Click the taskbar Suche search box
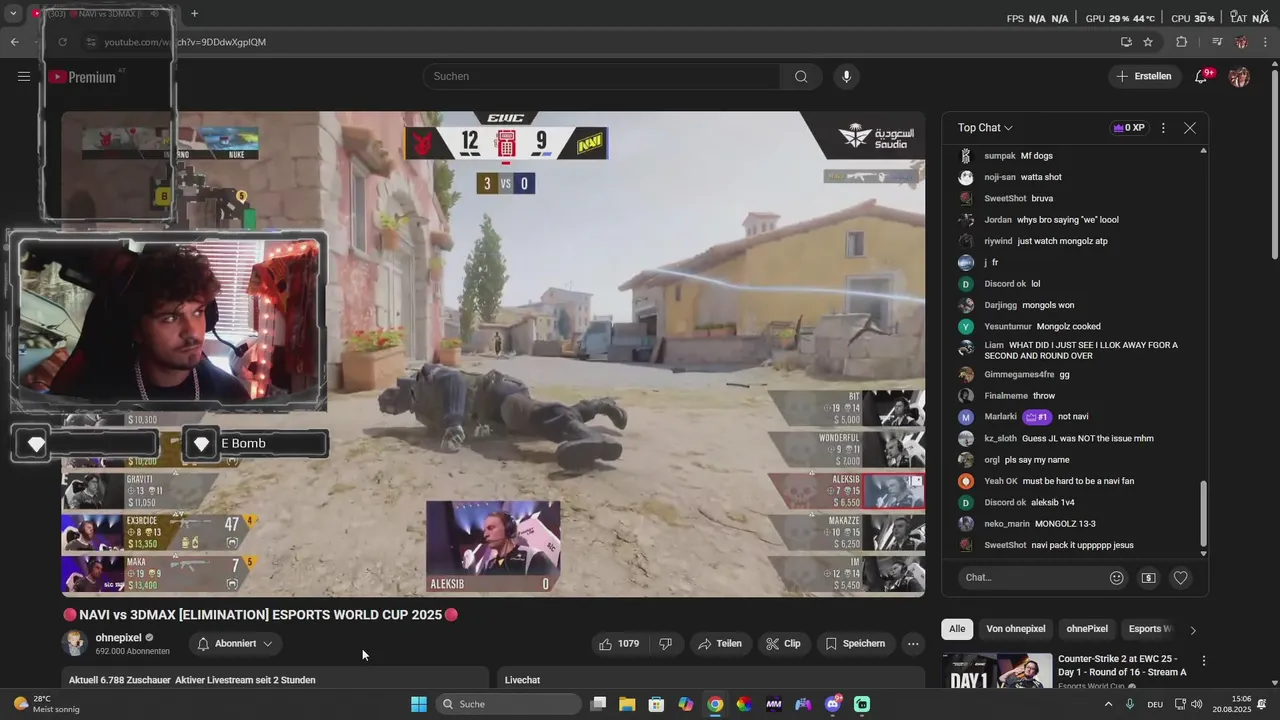 506,704
